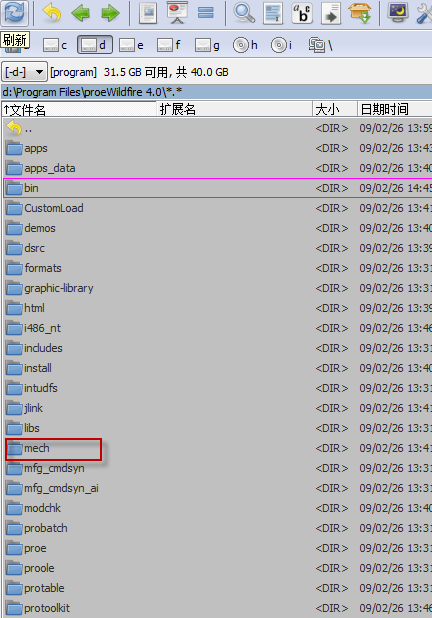
Task: Click the yellow curved undo arrow icon
Action: coord(52,13)
